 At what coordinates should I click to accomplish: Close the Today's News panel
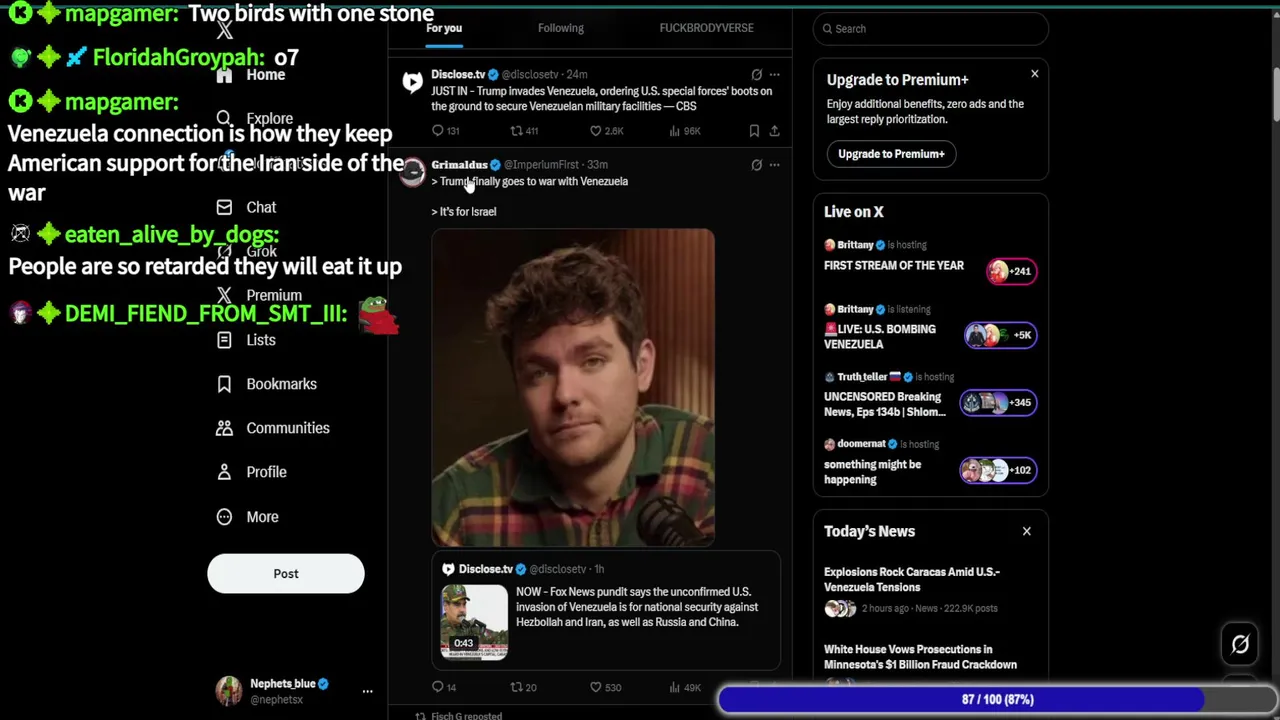pos(1026,531)
